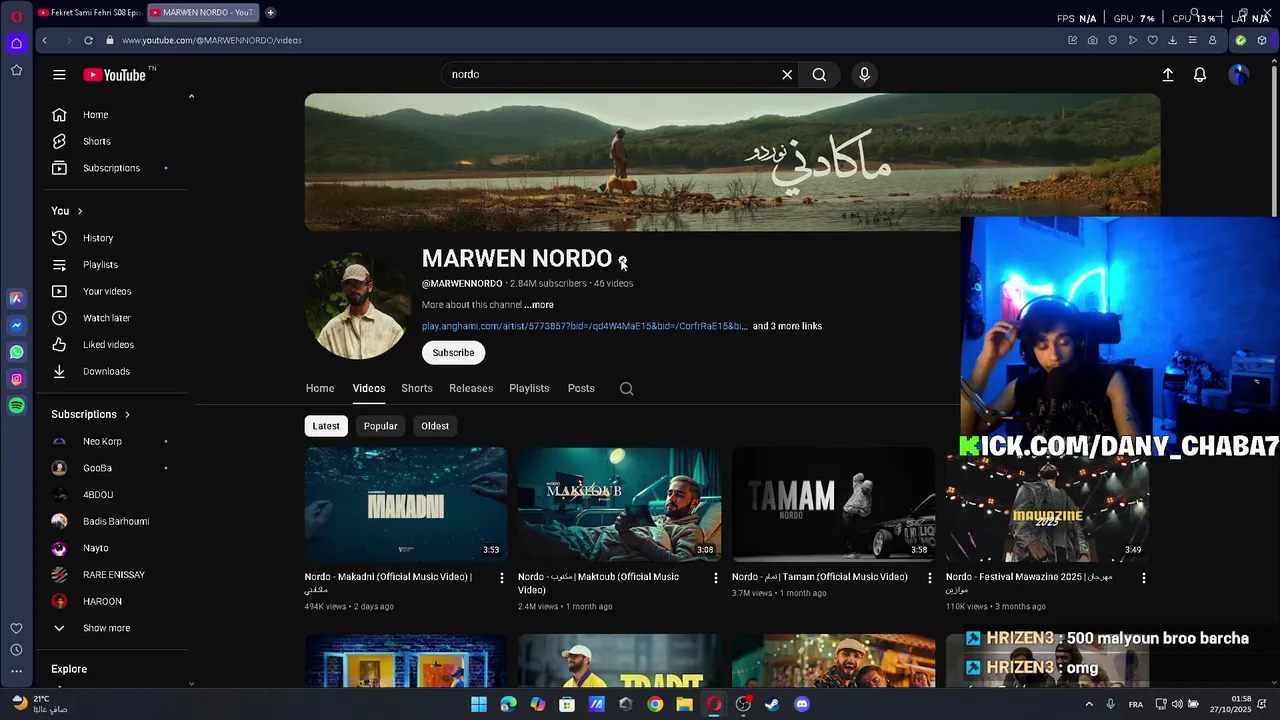Click the search magnifier button
The image size is (1280, 720).
[819, 75]
